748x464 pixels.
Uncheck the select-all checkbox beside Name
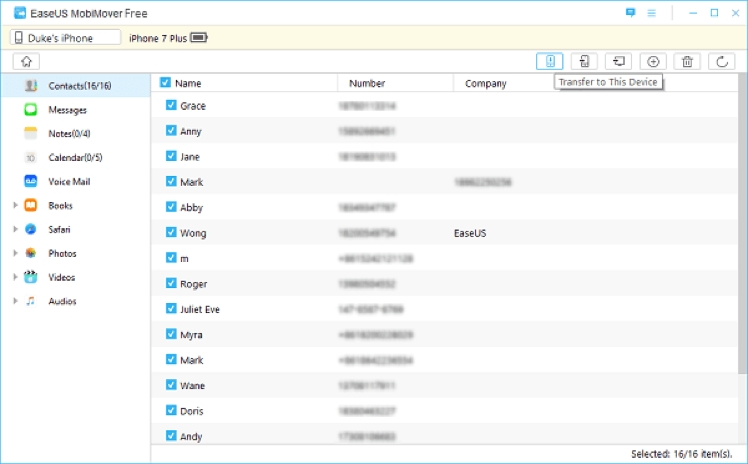click(x=165, y=83)
